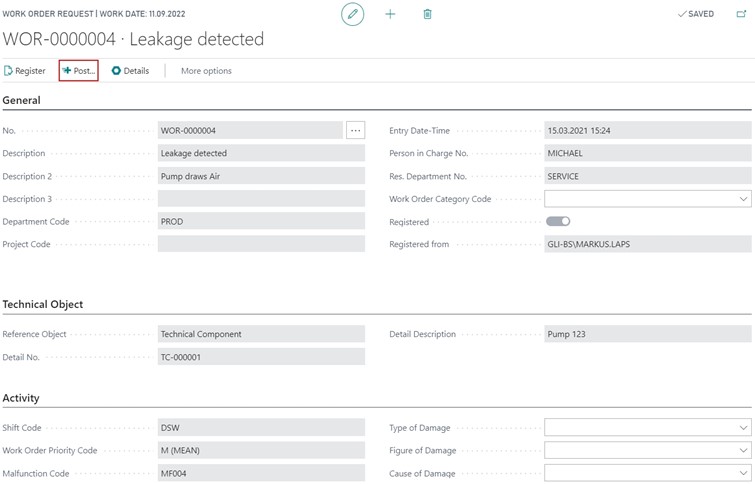
Task: Click the empty Description 3 field
Action: pos(261,198)
